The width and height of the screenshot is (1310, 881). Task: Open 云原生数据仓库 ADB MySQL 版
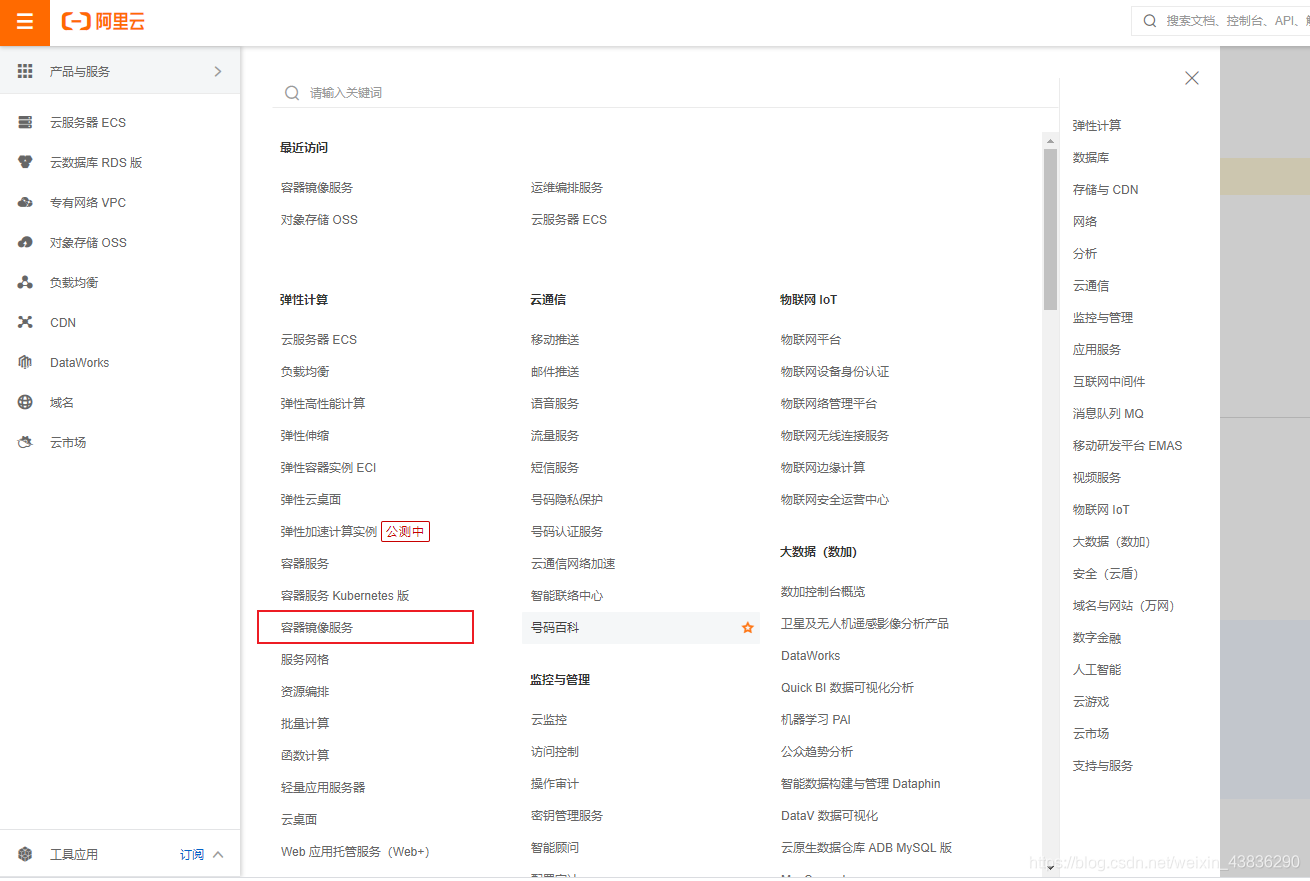pyautogui.click(x=866, y=847)
